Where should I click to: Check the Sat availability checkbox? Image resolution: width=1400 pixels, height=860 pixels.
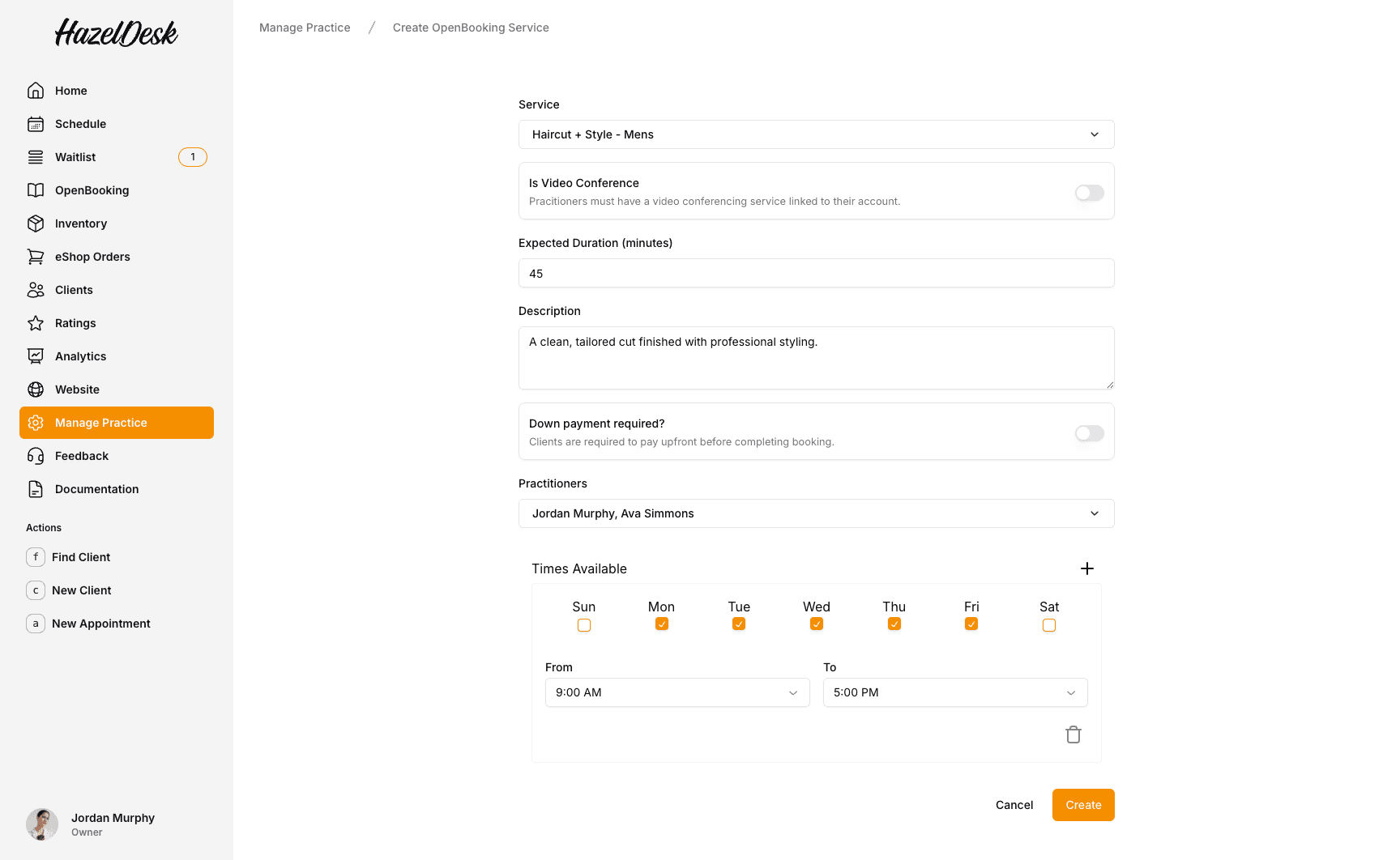[x=1048, y=624]
